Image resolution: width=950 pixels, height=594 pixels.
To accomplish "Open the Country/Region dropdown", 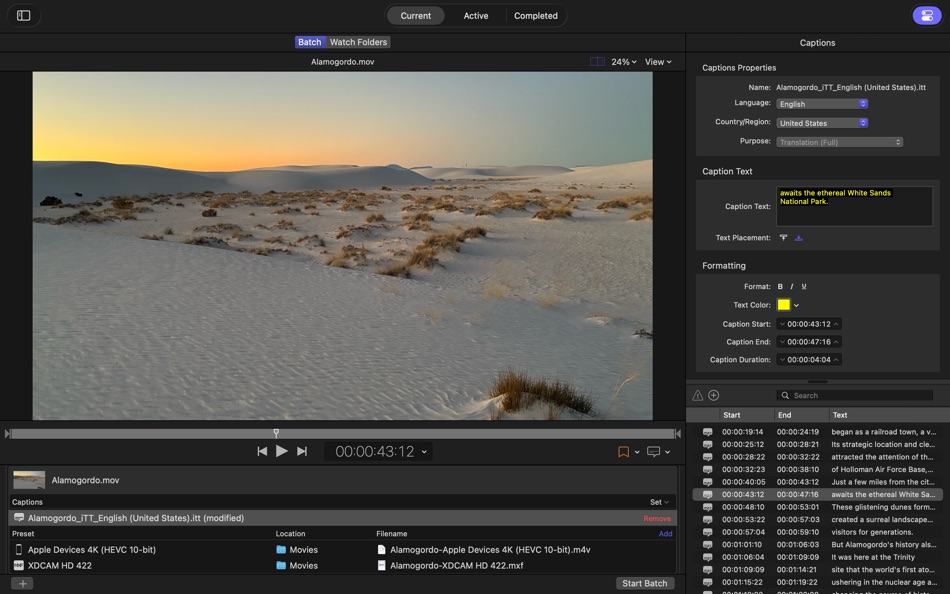I will pos(822,123).
